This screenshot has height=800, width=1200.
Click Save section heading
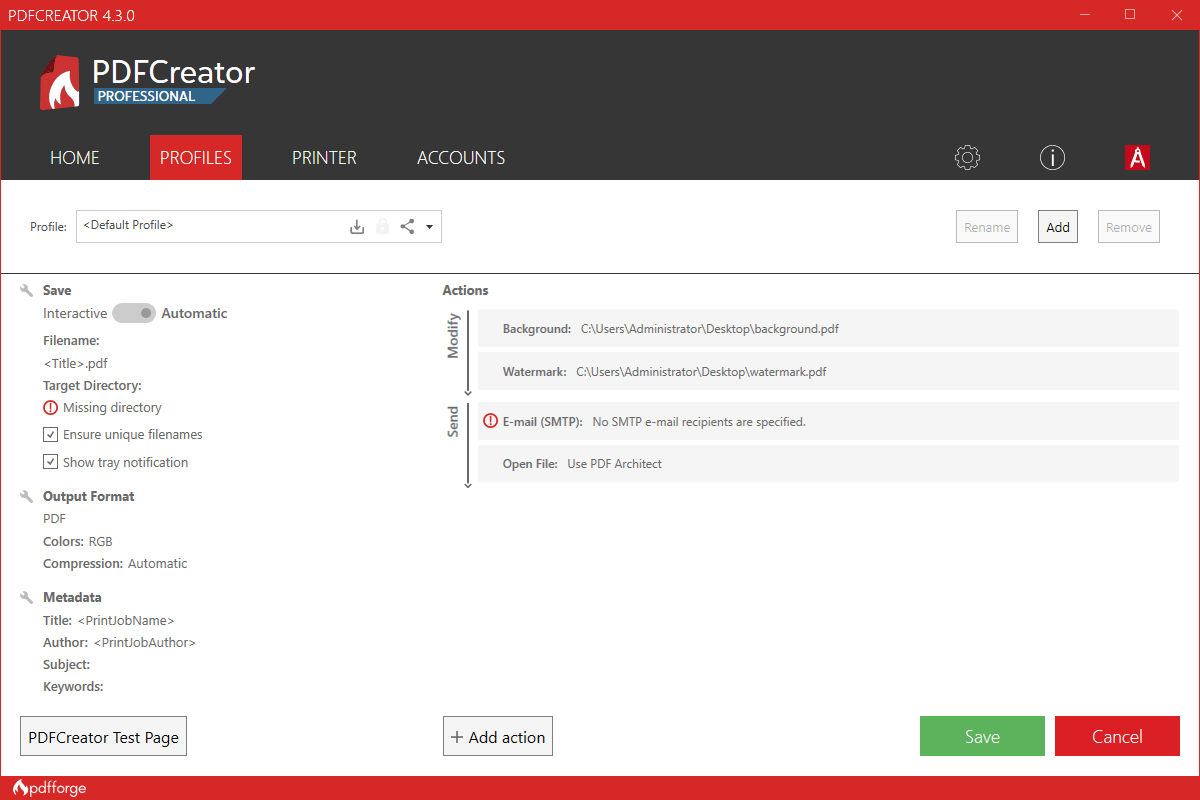[x=57, y=290]
